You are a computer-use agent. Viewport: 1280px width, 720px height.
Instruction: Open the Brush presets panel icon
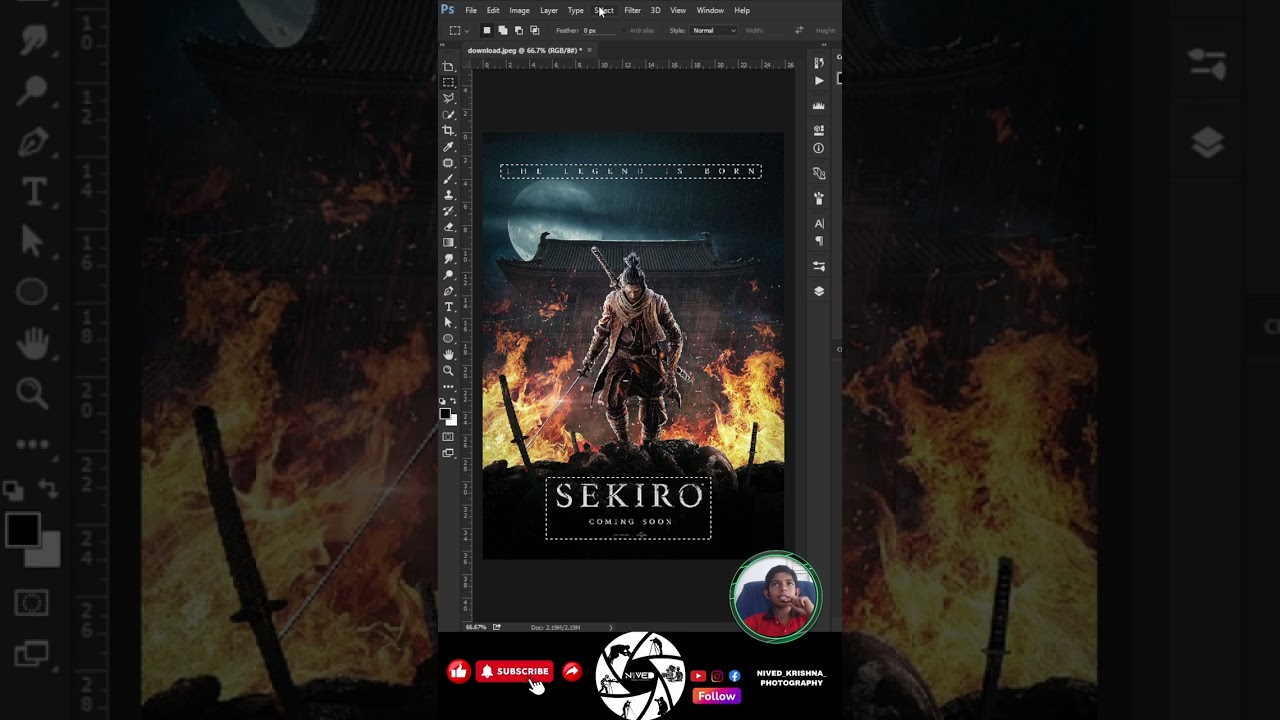(x=819, y=198)
